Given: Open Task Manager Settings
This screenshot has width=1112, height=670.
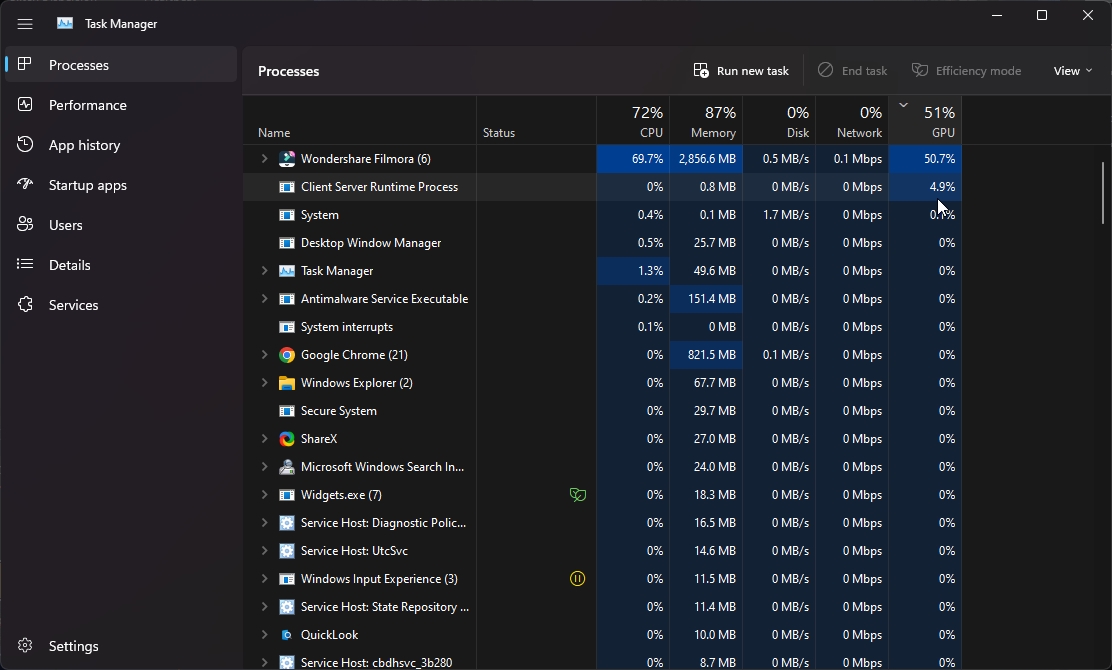Looking at the screenshot, I should [73, 646].
